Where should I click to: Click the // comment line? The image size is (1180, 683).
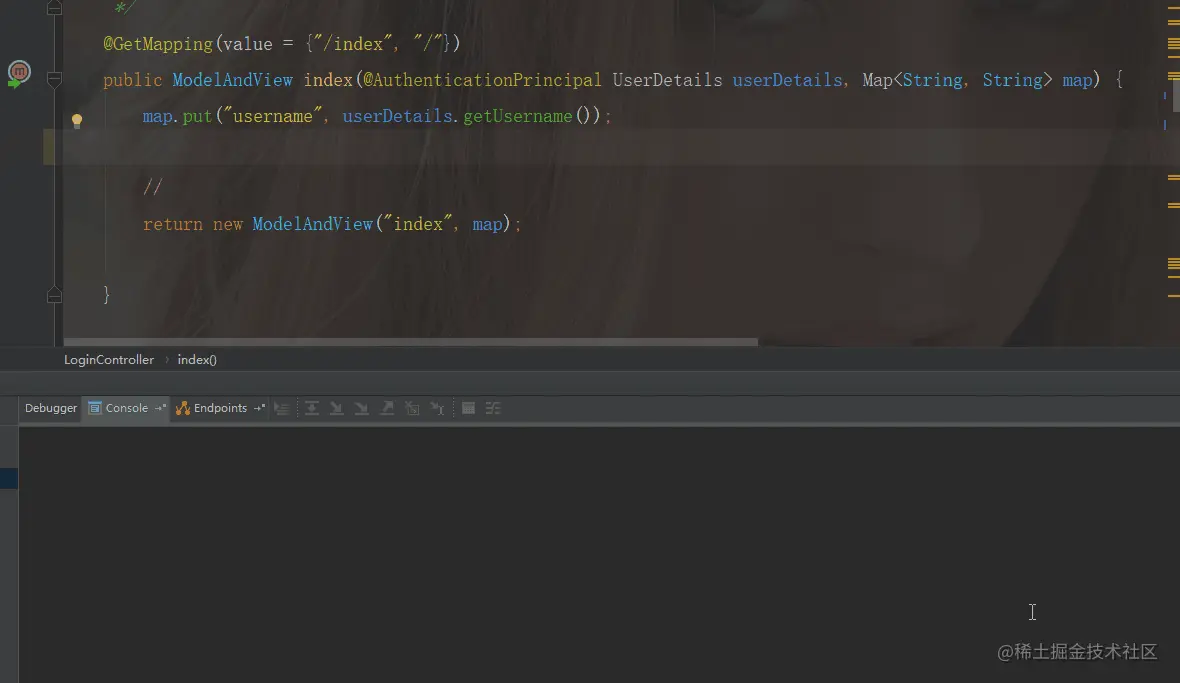pos(153,187)
